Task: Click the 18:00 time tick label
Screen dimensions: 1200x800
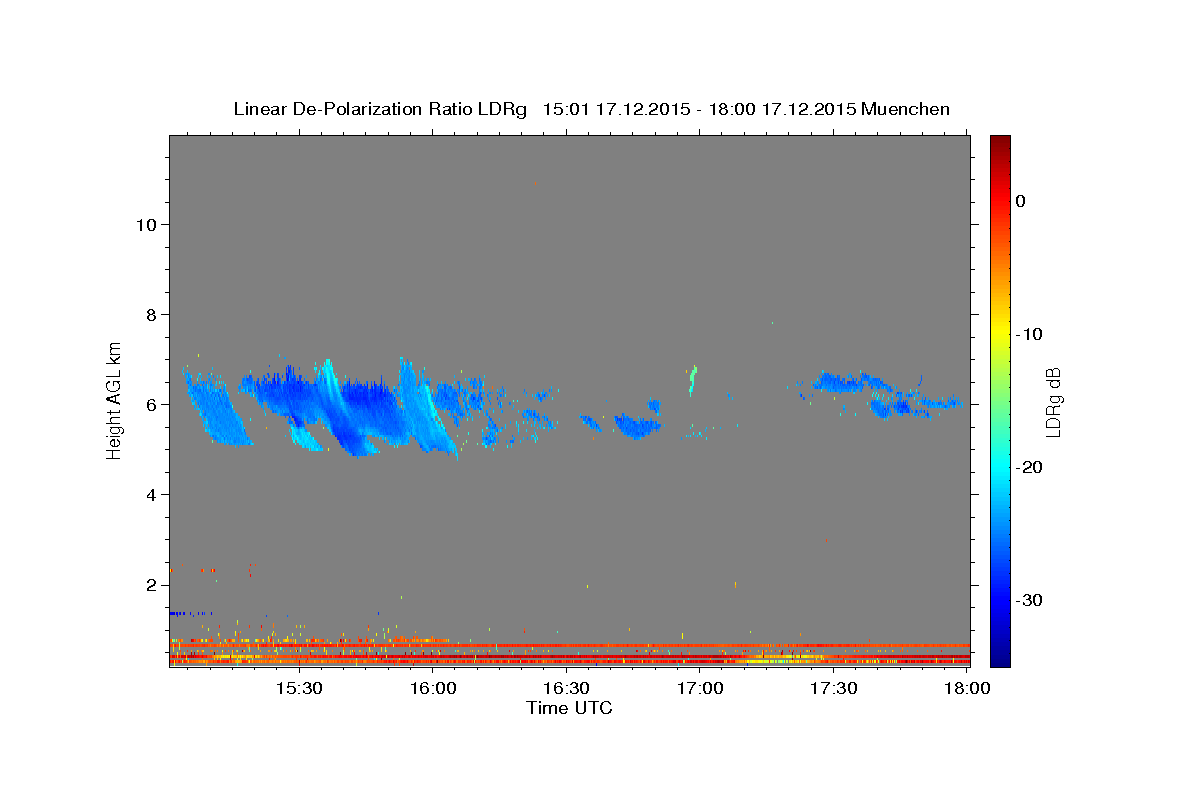Action: [967, 689]
